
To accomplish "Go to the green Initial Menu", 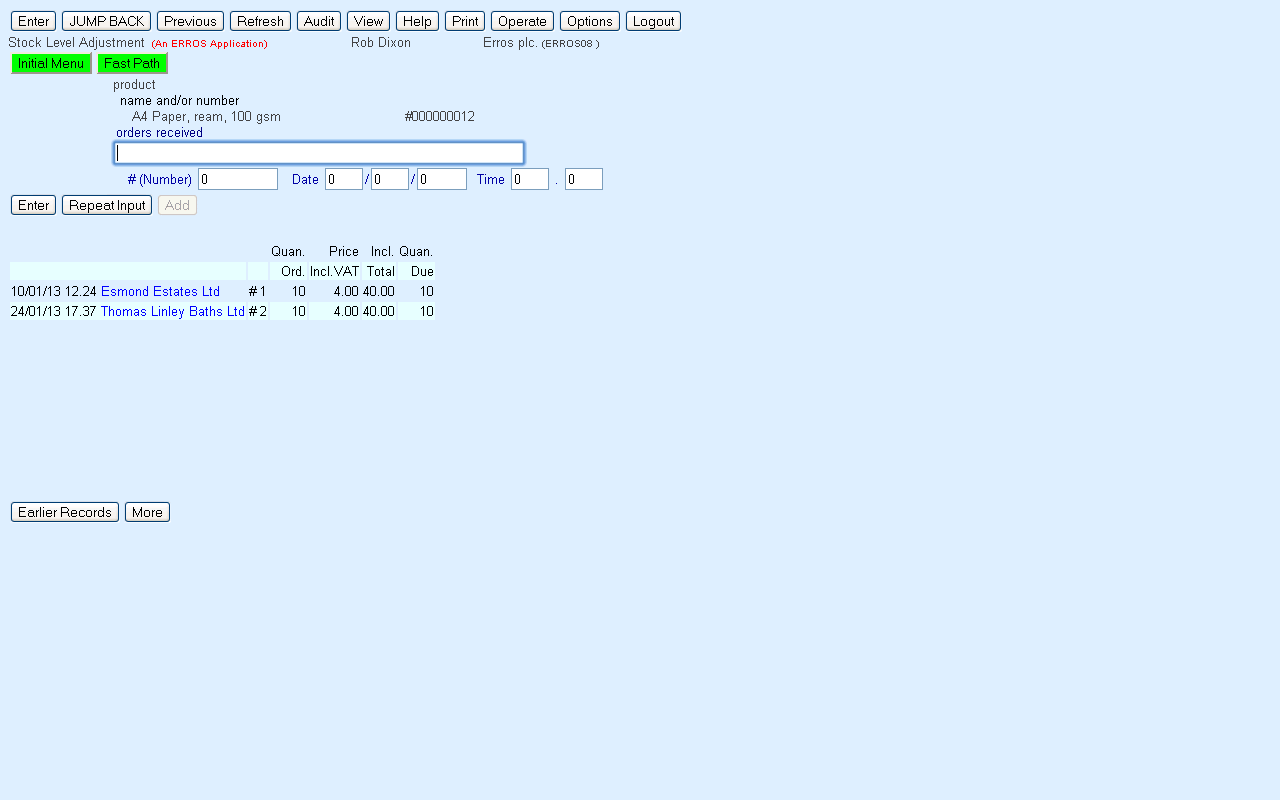I will 51,63.
